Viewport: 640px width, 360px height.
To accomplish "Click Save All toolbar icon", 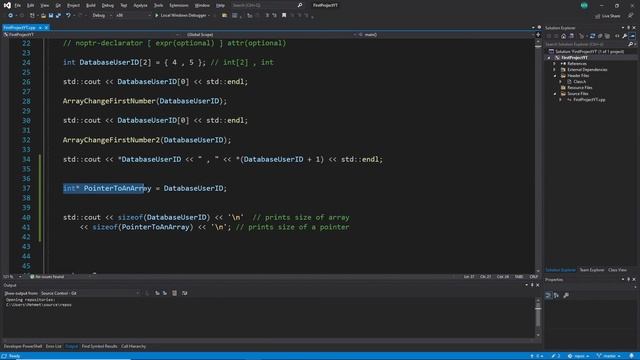I will [58, 16].
